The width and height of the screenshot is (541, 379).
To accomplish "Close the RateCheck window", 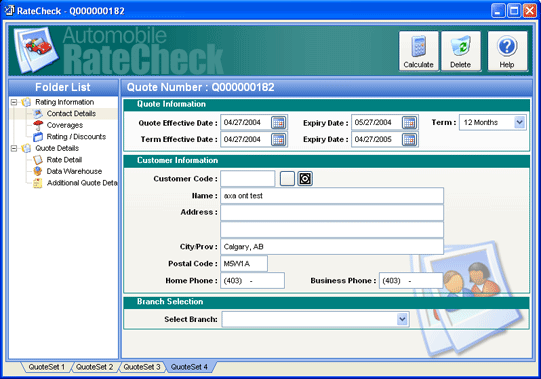I will (x=530, y=11).
